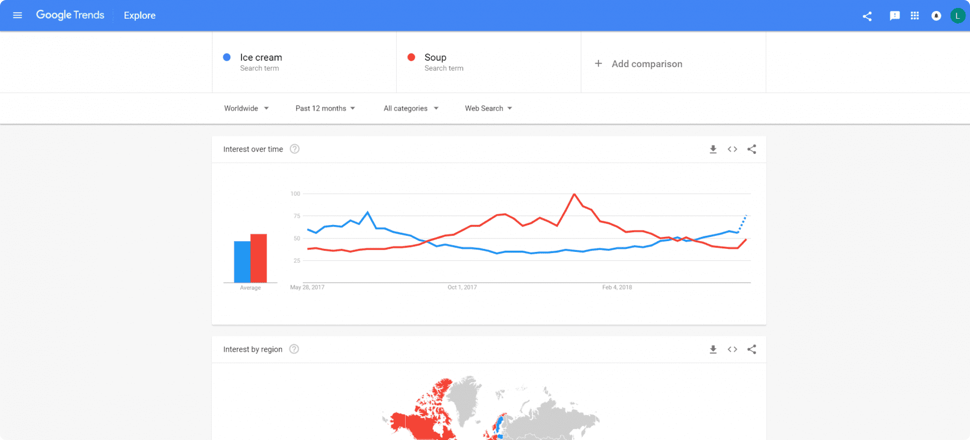Open the hamburger main menu
Screen dimensions: 970x440
tap(17, 15)
